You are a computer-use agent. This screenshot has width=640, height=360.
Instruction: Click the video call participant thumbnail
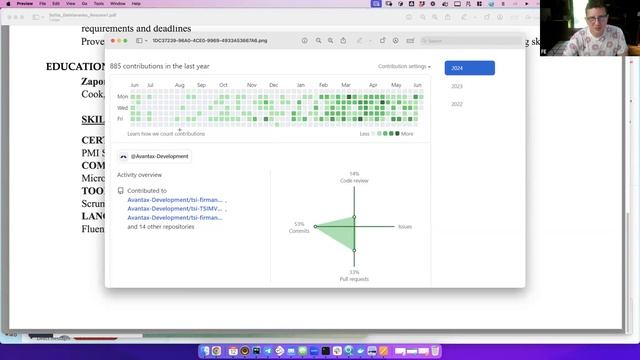point(590,28)
